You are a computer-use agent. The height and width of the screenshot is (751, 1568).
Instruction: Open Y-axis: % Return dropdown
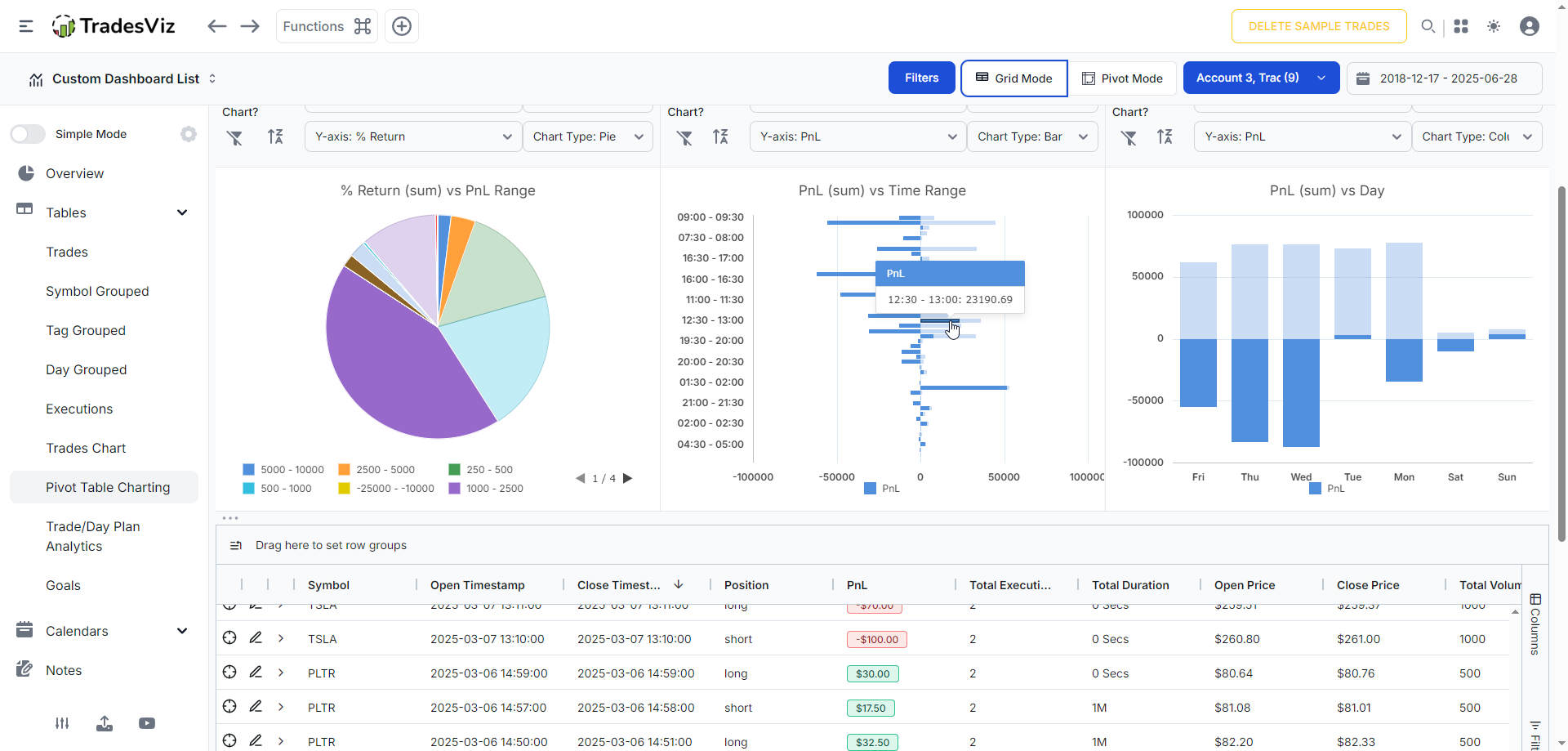click(x=413, y=136)
